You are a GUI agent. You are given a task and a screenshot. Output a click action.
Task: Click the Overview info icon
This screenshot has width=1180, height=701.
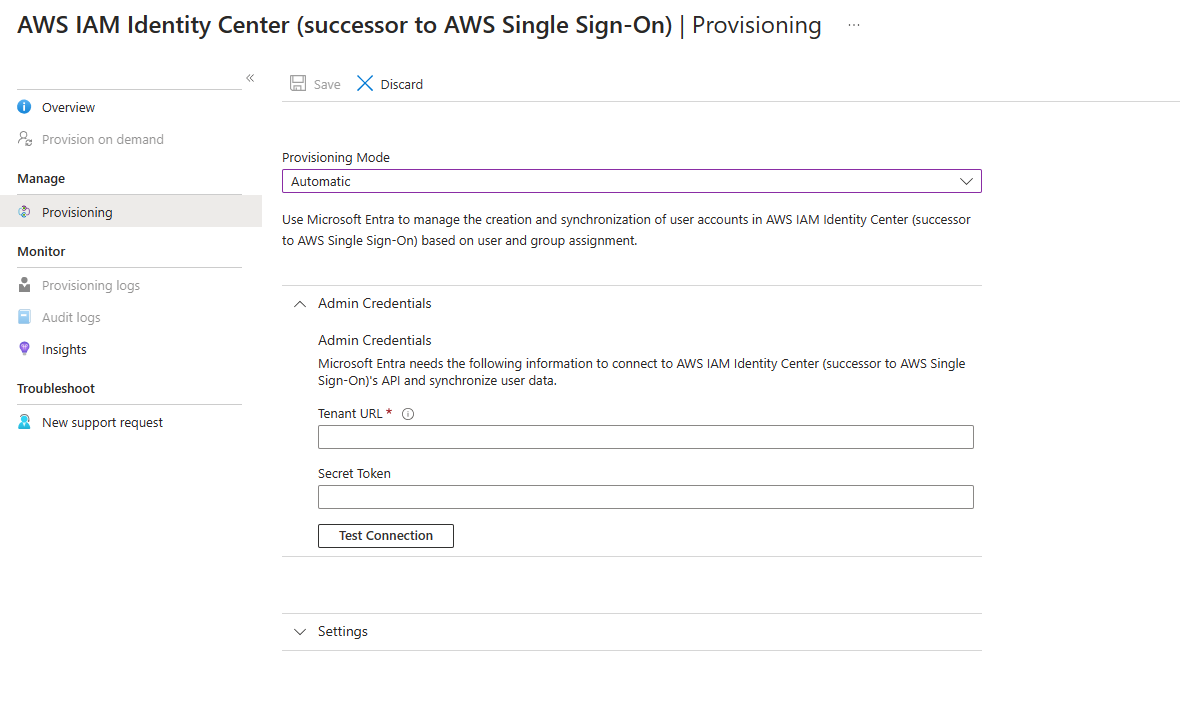pos(24,107)
